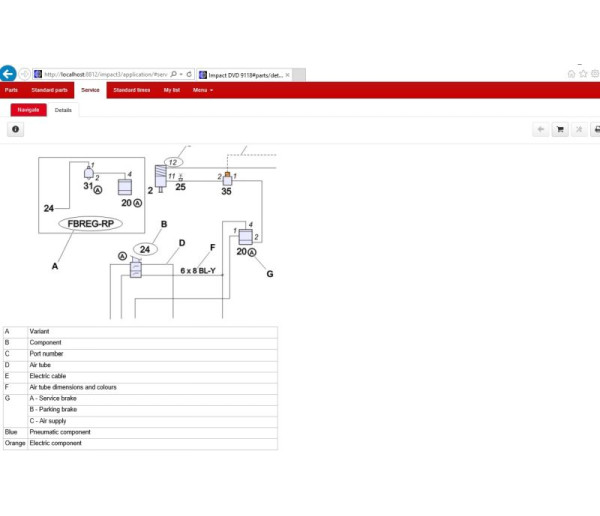The image size is (600, 516).
Task: Go to Standard times tab
Action: coord(132,90)
